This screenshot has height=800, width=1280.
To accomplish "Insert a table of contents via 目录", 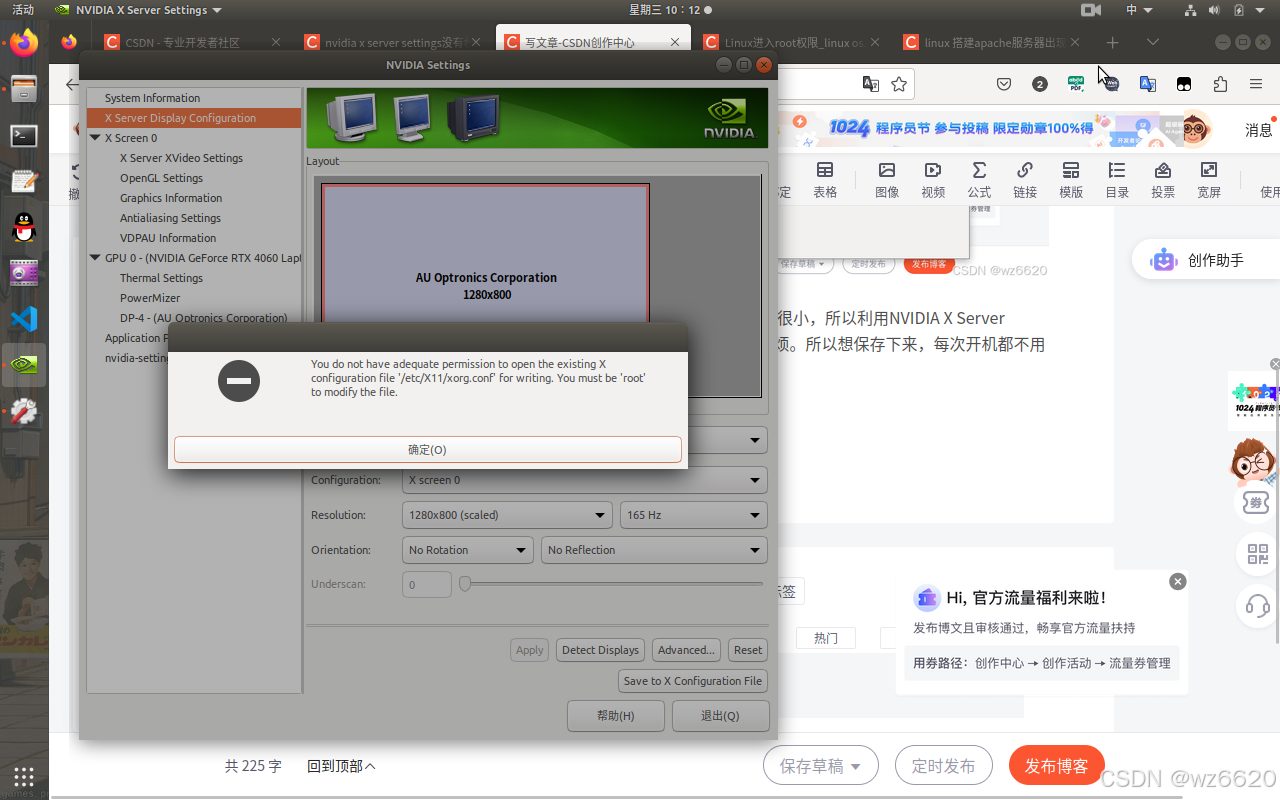I will pos(1117,180).
